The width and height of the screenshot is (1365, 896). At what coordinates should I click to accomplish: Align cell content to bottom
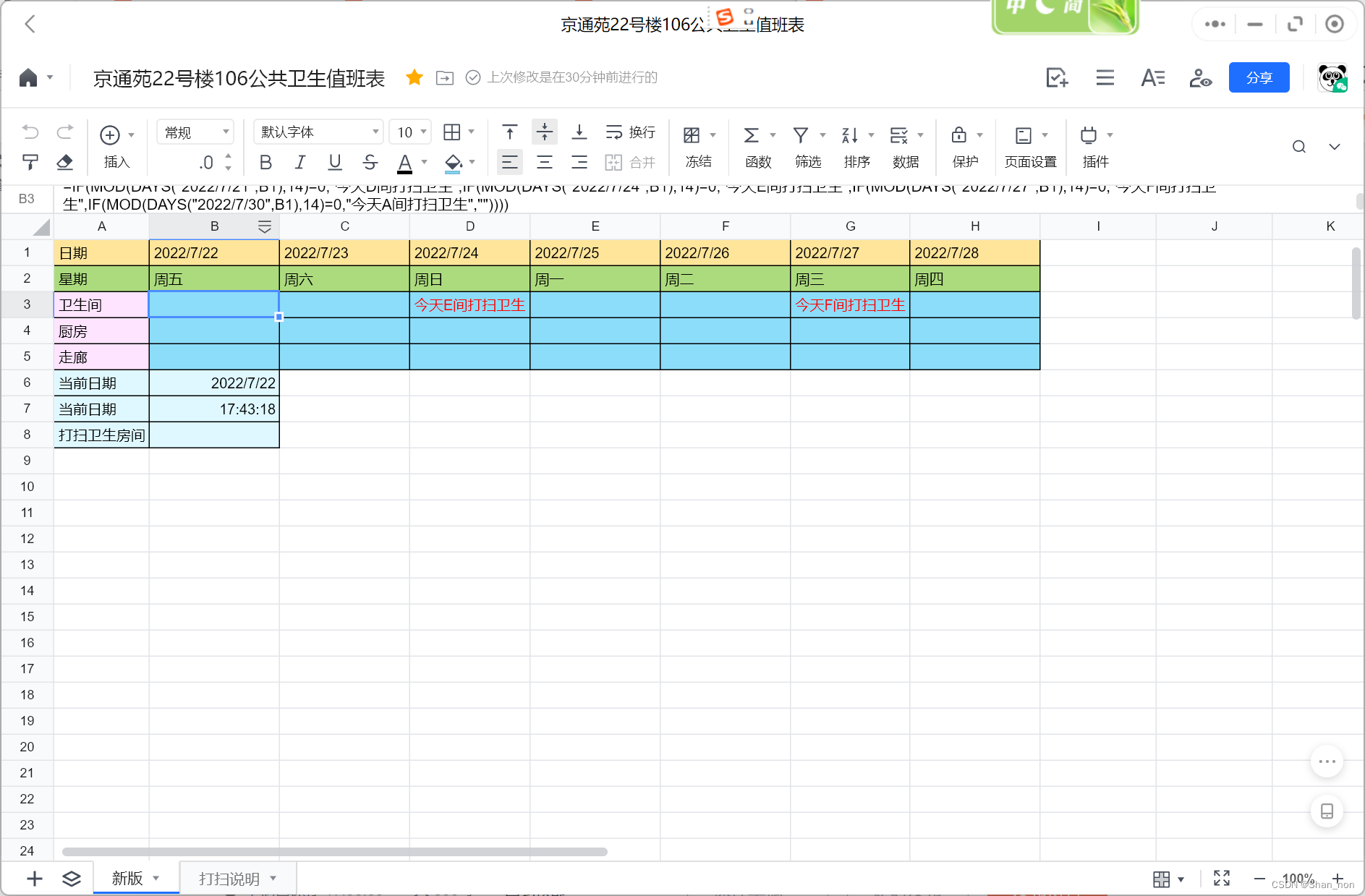(x=579, y=132)
